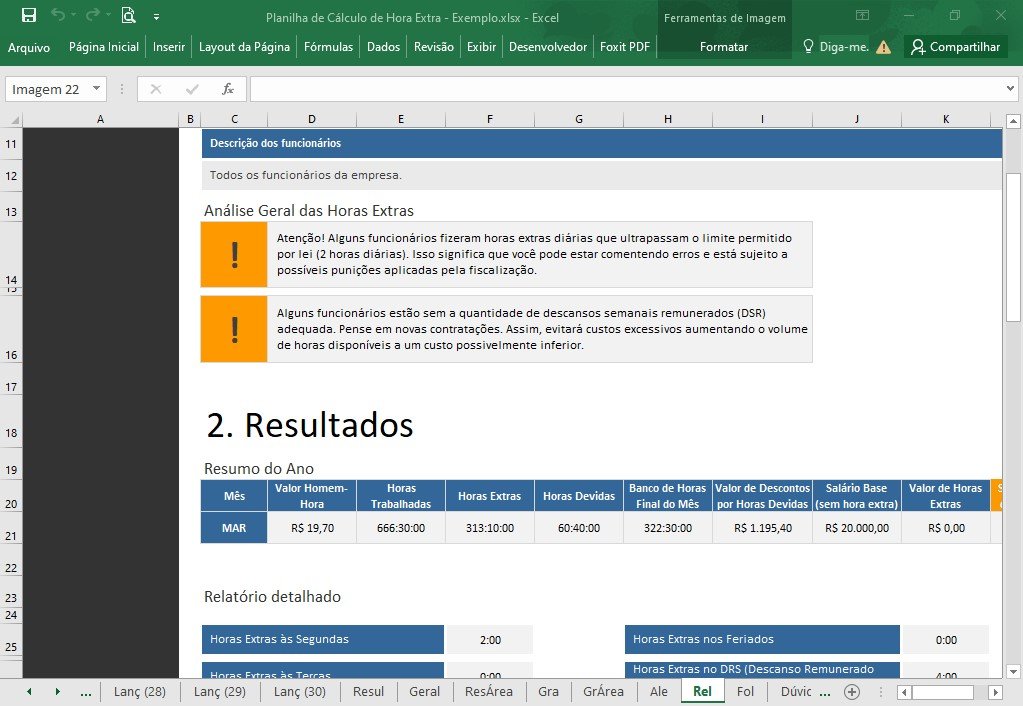The image size is (1023, 706).
Task: Click the ribbon display options icon
Action: [x=863, y=15]
